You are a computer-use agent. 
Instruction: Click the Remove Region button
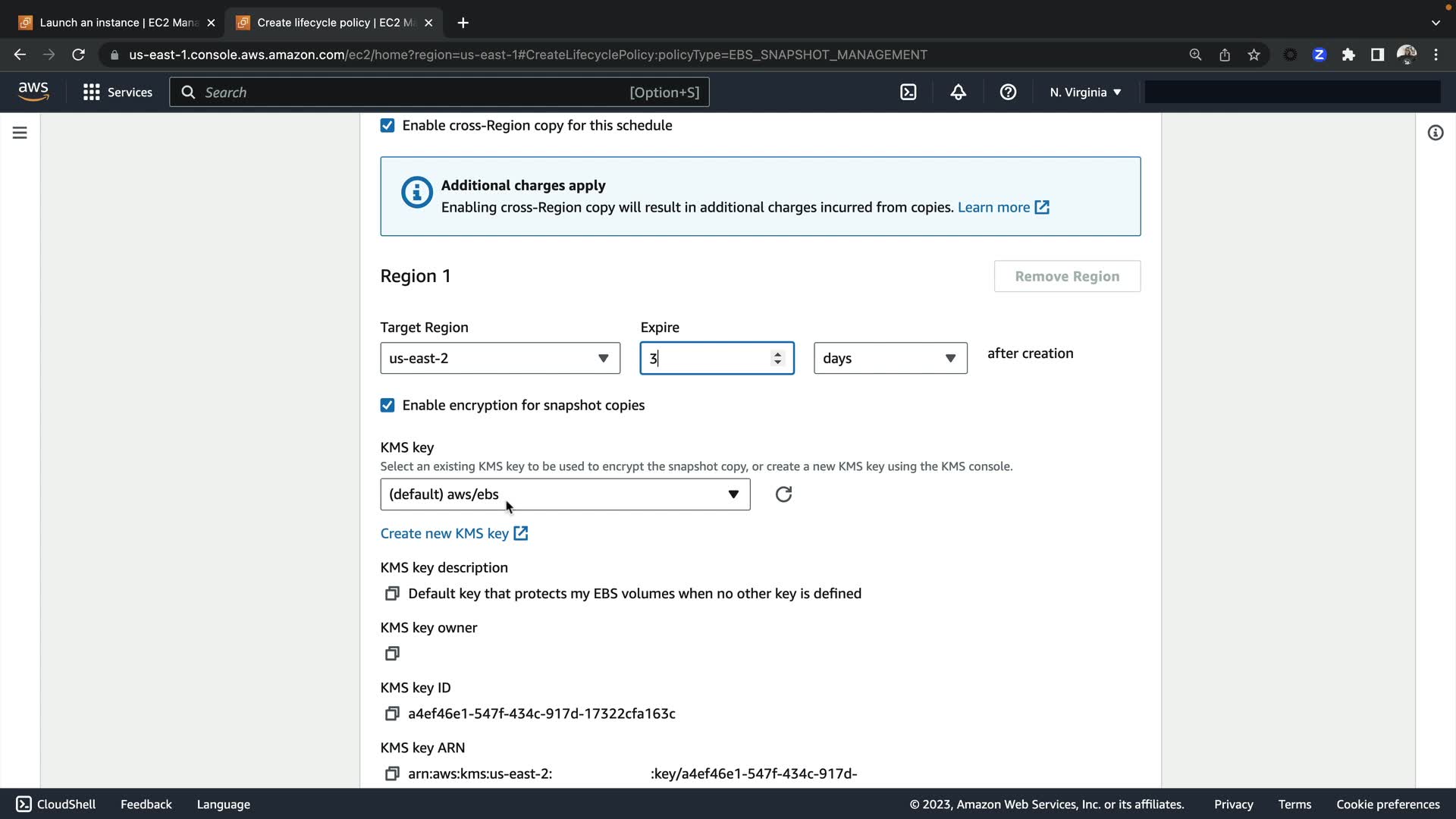point(1066,277)
